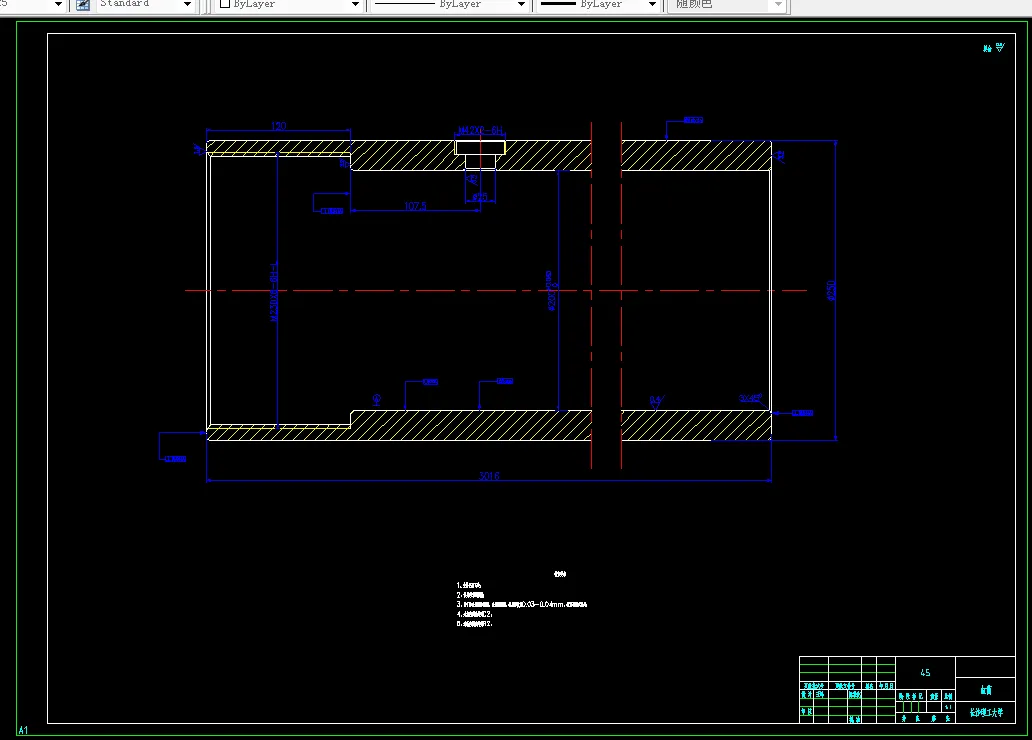Select the surface roughness symbol at top right
Screen dimensions: 1032x740
[999, 47]
